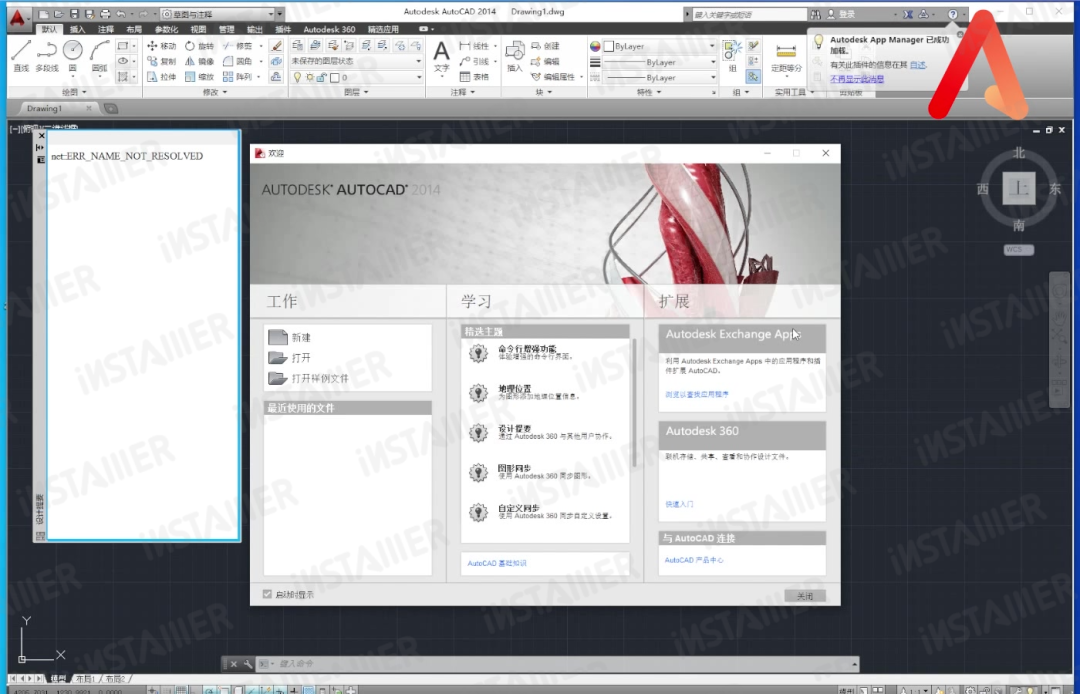Click the object color wheel swatch in Properties

click(595, 46)
